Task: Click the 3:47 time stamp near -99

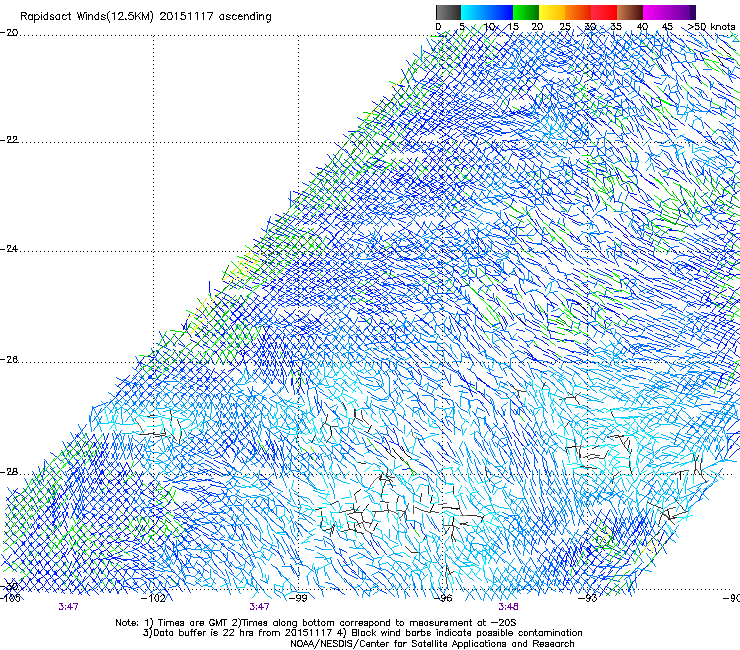Action: pyautogui.click(x=260, y=607)
